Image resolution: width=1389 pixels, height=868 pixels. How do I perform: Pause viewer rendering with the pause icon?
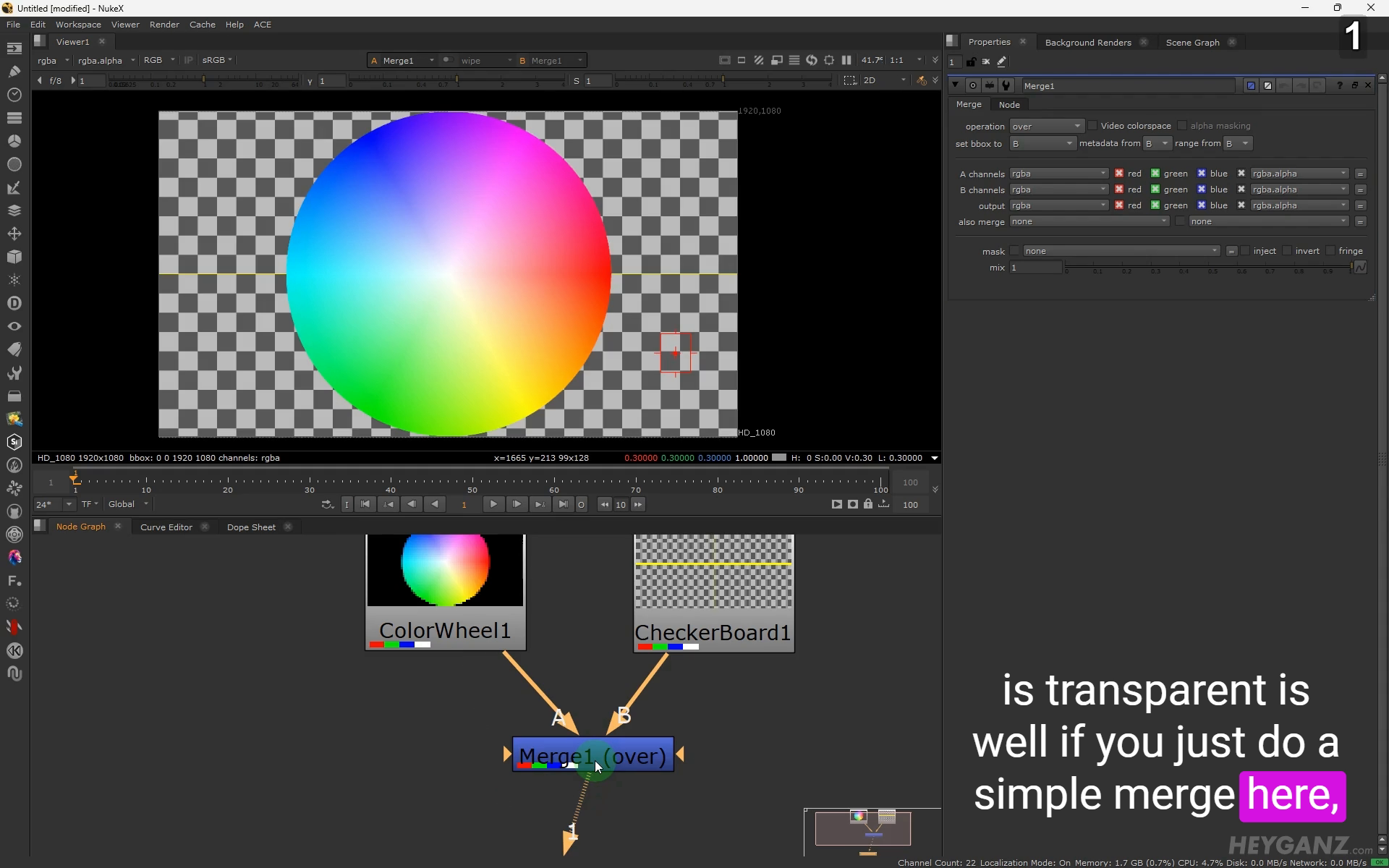pyautogui.click(x=846, y=61)
